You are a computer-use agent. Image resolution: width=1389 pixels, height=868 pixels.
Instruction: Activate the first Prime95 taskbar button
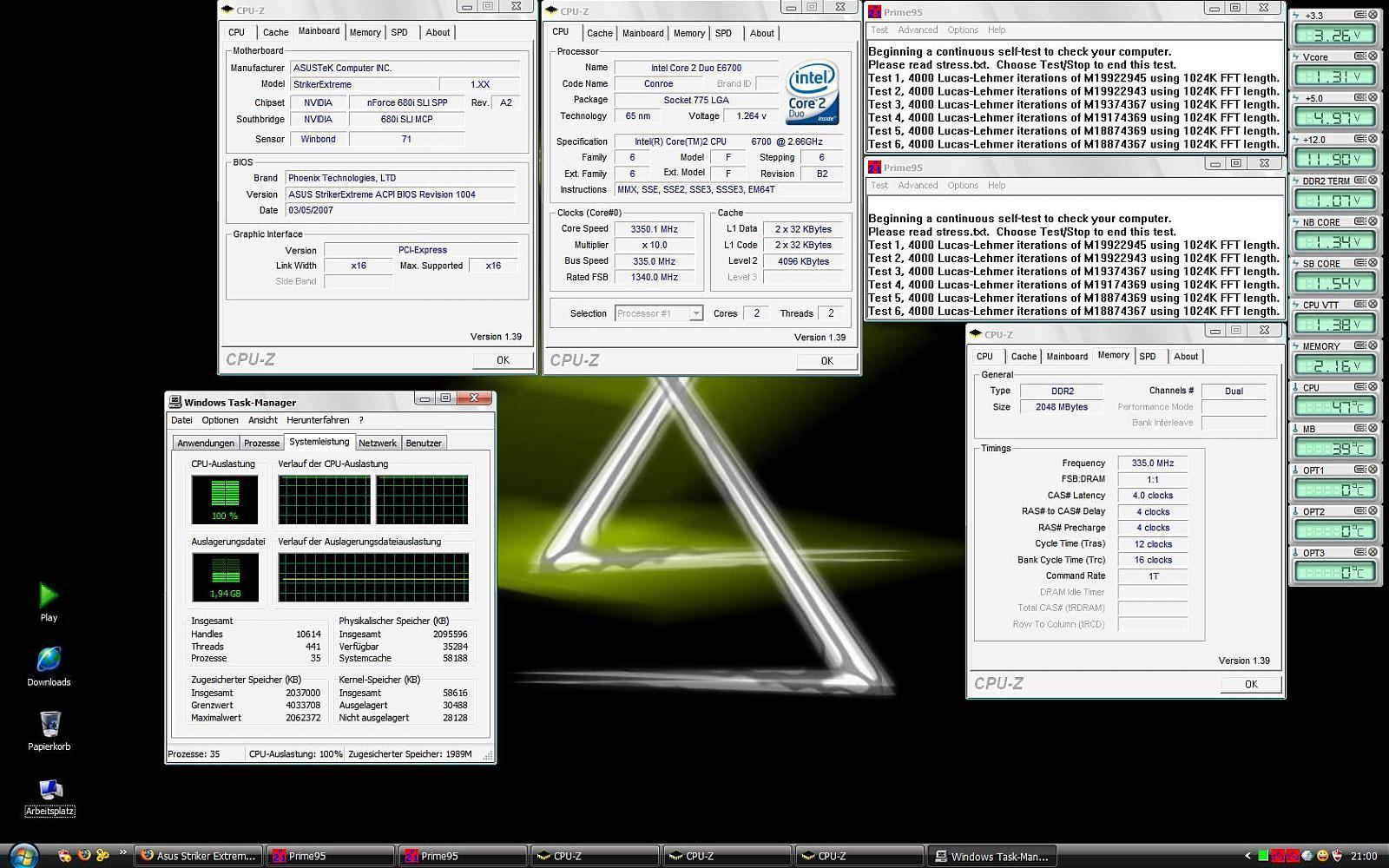(x=331, y=856)
